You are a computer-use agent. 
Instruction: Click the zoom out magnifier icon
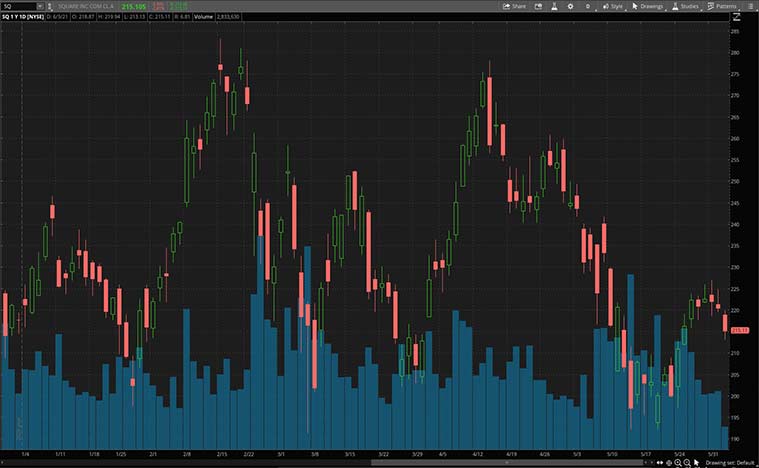click(688, 463)
